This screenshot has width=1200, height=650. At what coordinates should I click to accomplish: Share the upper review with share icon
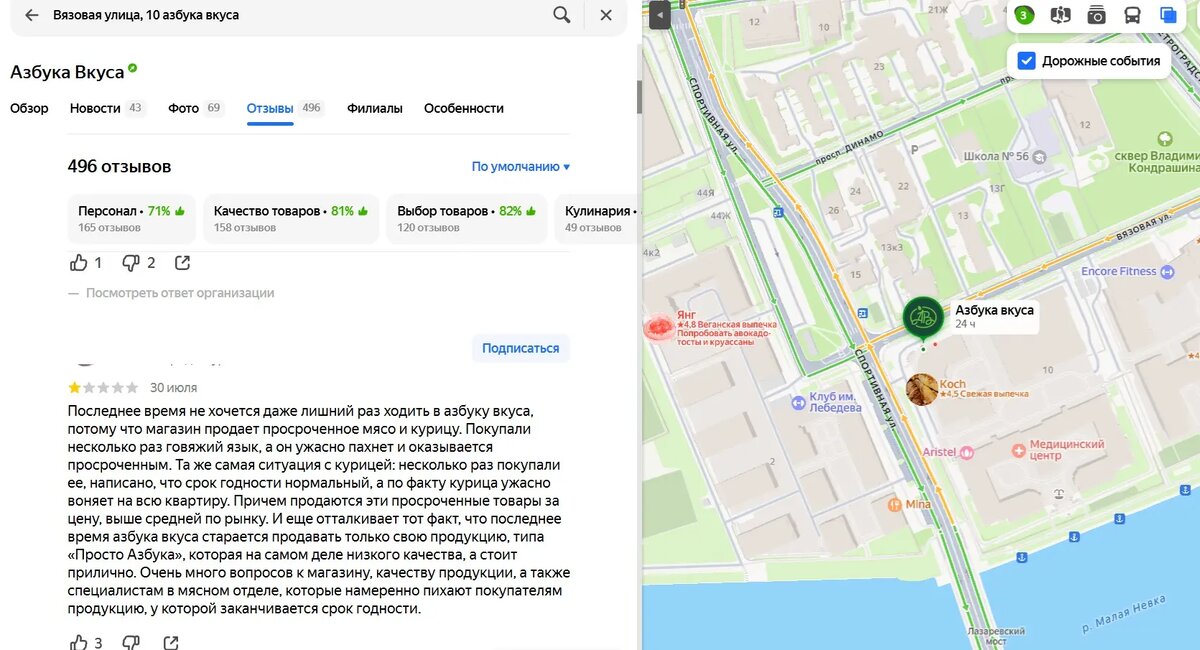pyautogui.click(x=182, y=263)
